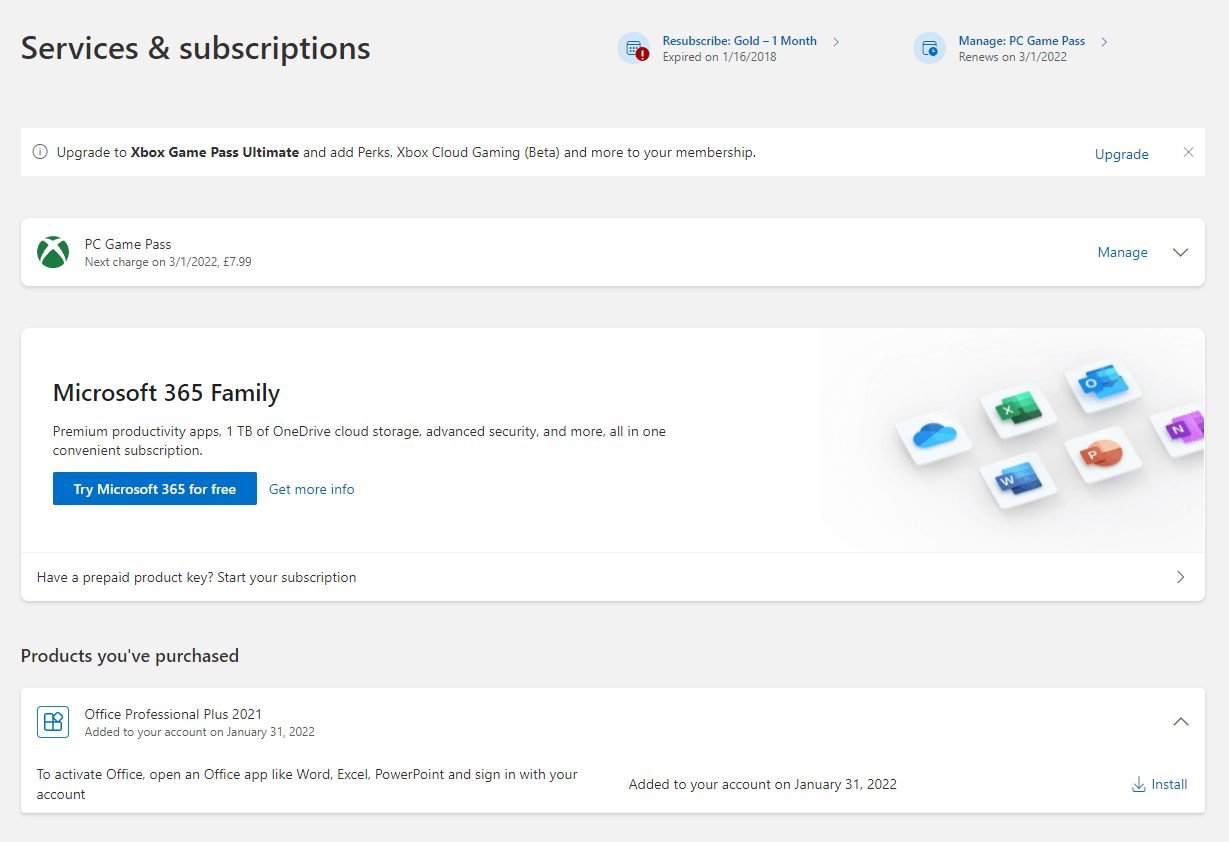
Task: Click Install for Office Professional Plus
Action: point(1160,785)
